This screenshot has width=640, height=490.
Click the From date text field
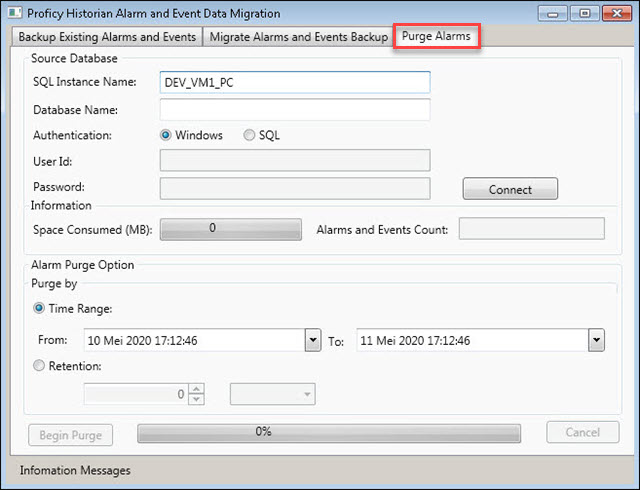pos(194,340)
